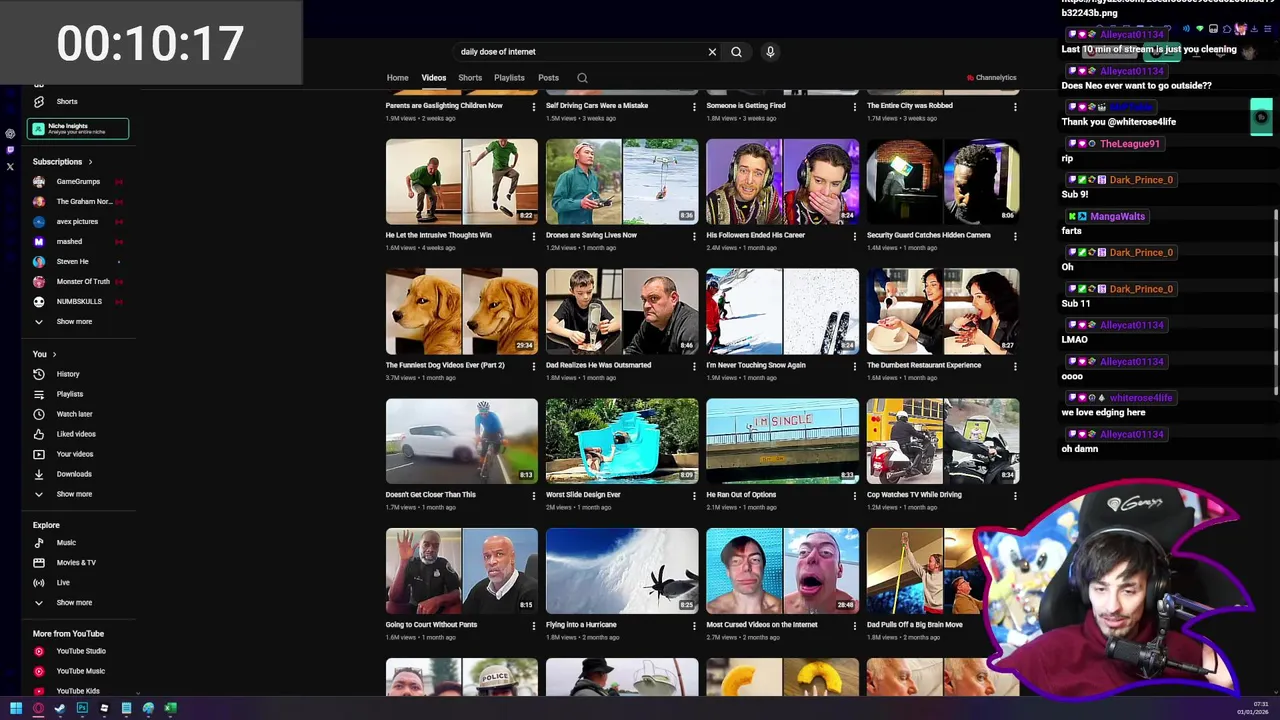Open mashed subscription channel
Viewport: 1280px width, 720px height.
point(78,241)
